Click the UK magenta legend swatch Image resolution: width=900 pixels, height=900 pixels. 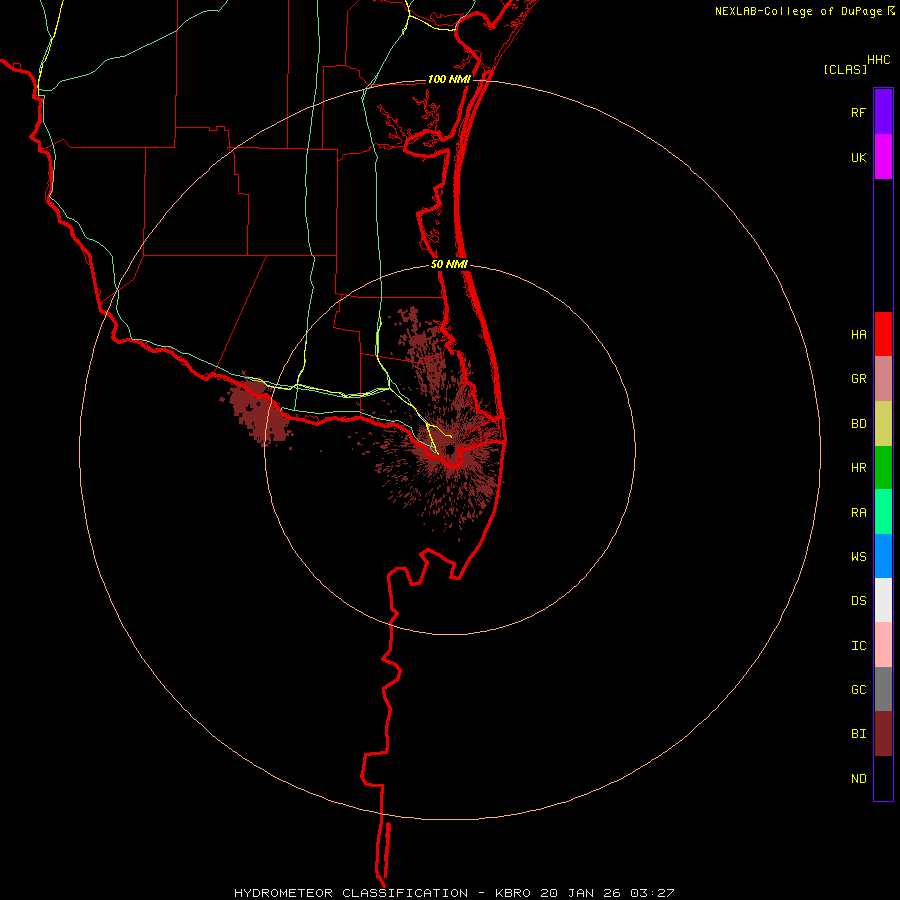[883, 157]
